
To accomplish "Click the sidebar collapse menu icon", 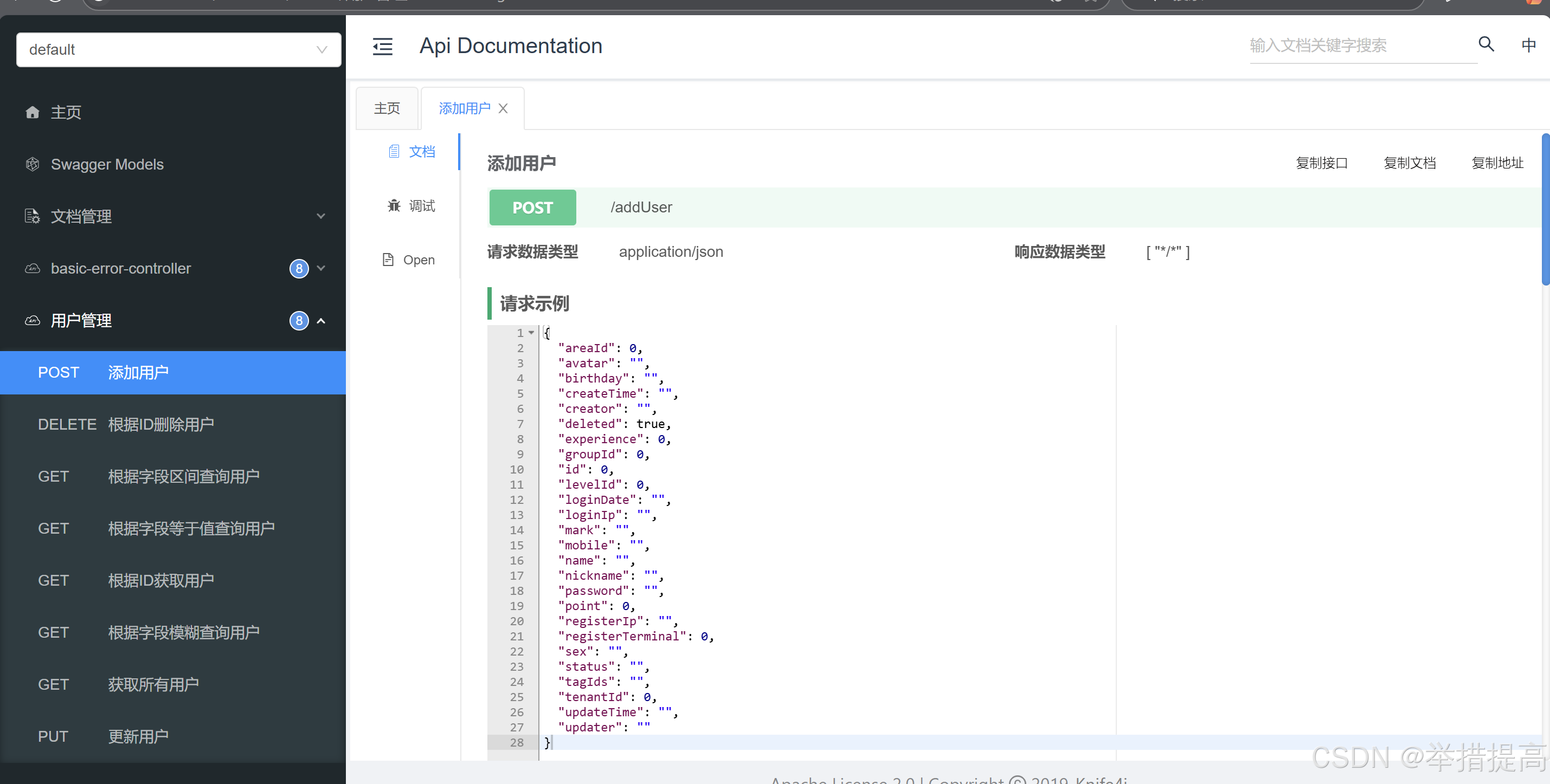I will point(382,46).
